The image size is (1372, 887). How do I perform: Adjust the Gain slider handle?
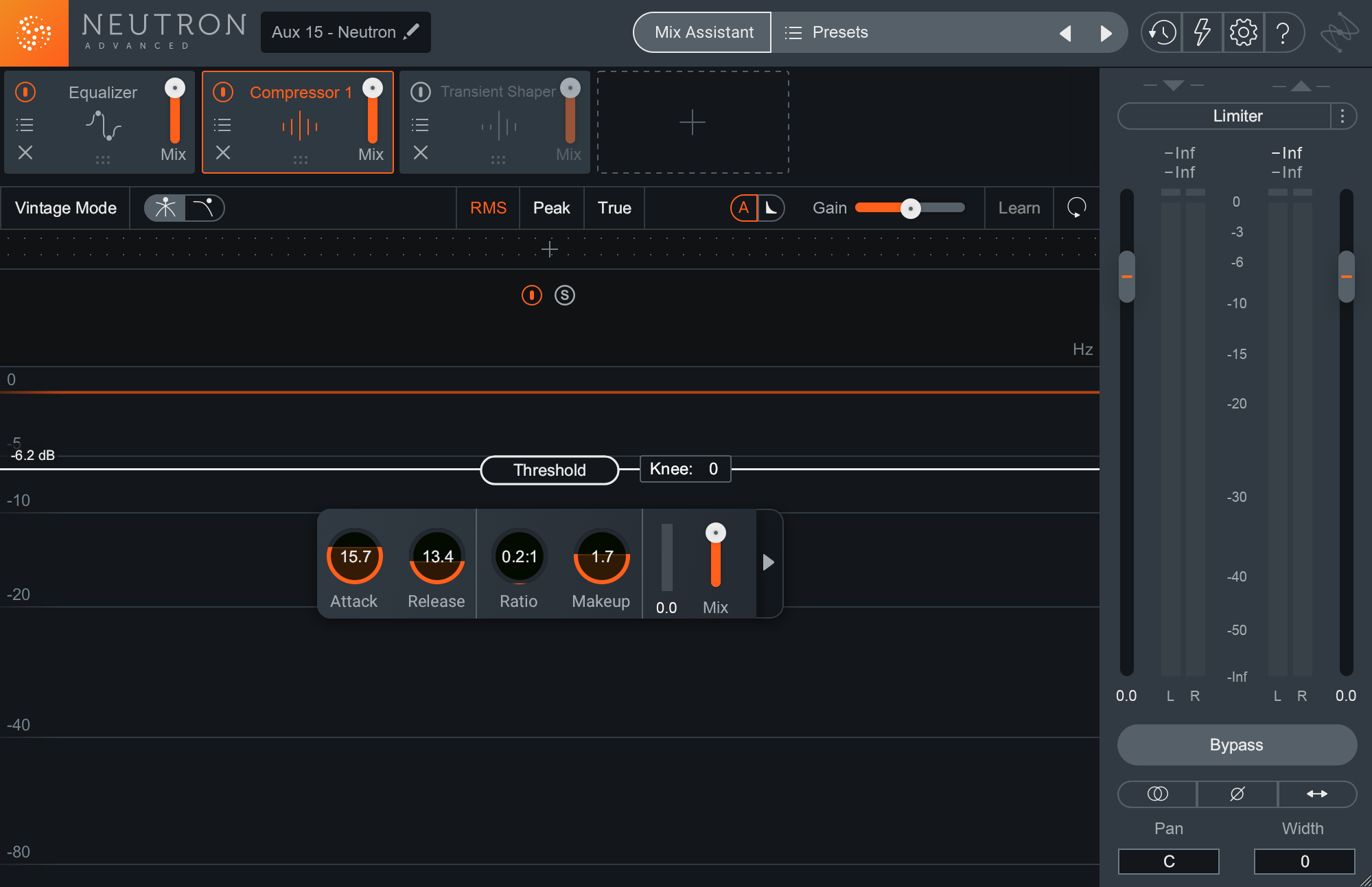911,208
